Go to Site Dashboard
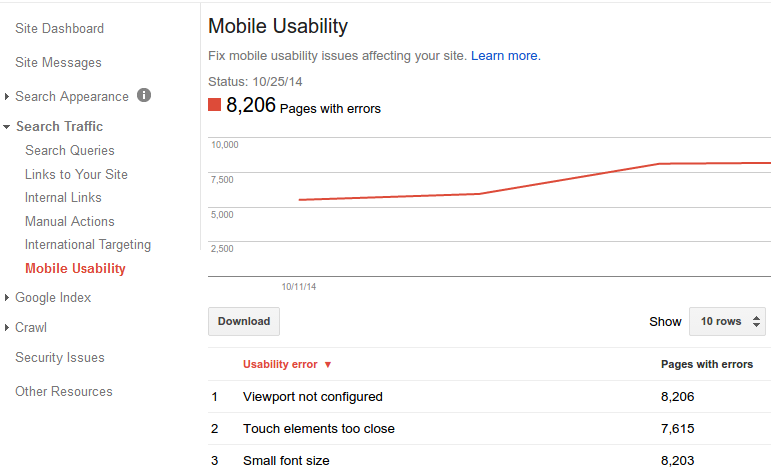 pyautogui.click(x=59, y=29)
